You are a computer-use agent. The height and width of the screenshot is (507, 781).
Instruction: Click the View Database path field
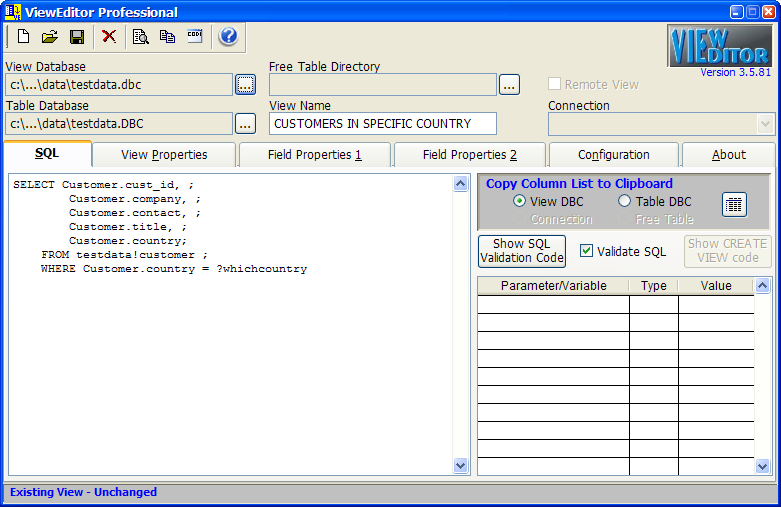pos(119,85)
